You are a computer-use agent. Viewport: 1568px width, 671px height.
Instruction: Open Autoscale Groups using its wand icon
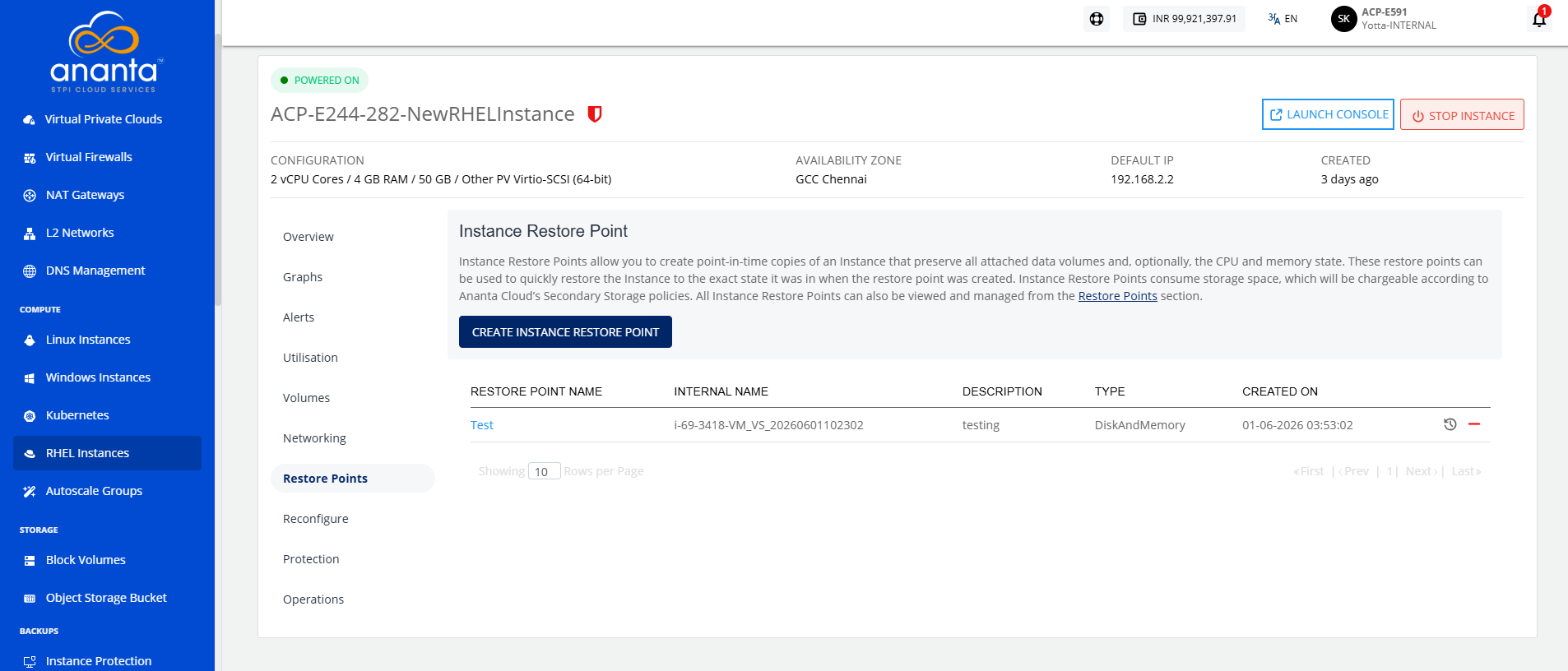30,492
